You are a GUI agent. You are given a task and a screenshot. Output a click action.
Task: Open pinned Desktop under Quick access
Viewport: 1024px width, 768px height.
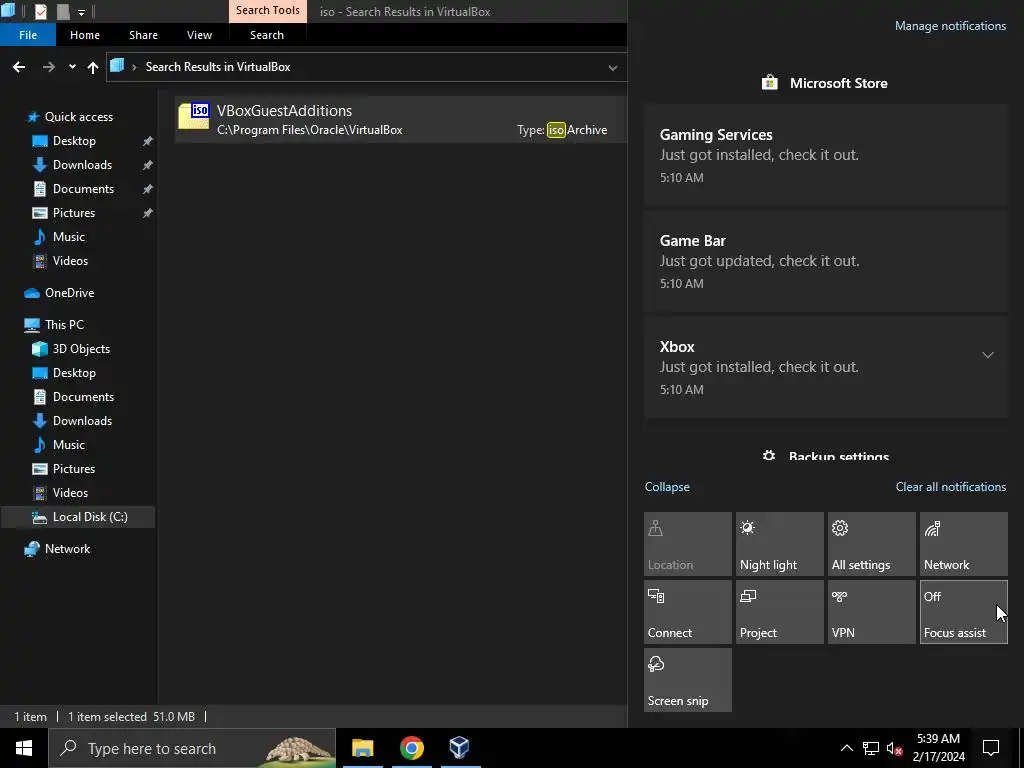(74, 141)
